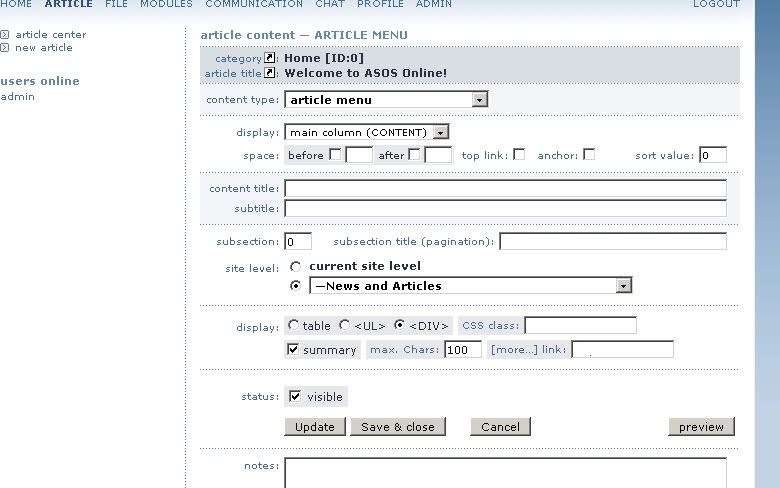Go to the ADMIN menu
The image size is (780, 488).
tap(434, 4)
